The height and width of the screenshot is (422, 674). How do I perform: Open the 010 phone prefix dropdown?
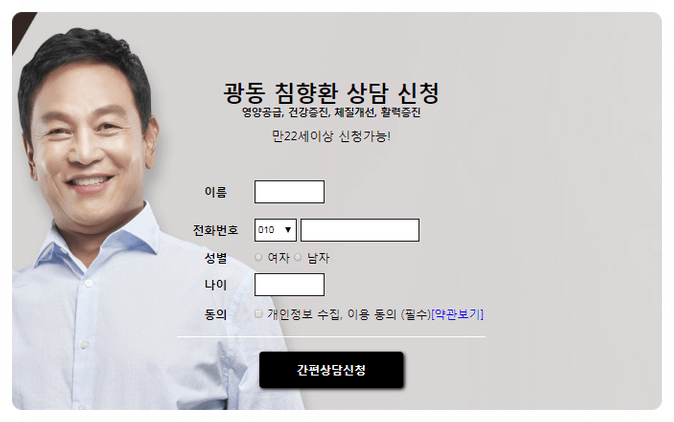point(275,230)
